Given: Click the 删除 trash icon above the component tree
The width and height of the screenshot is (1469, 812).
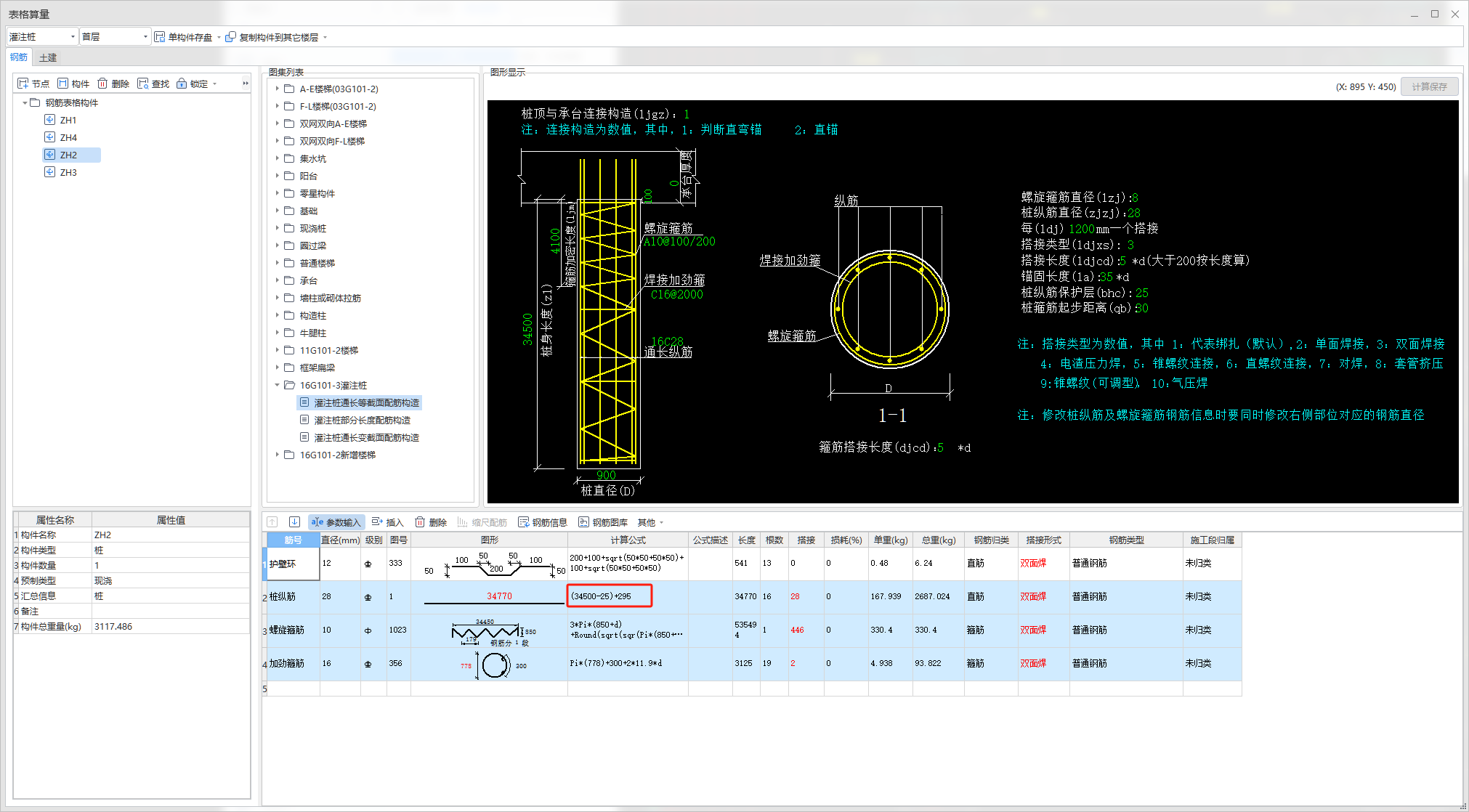Looking at the screenshot, I should coord(103,84).
